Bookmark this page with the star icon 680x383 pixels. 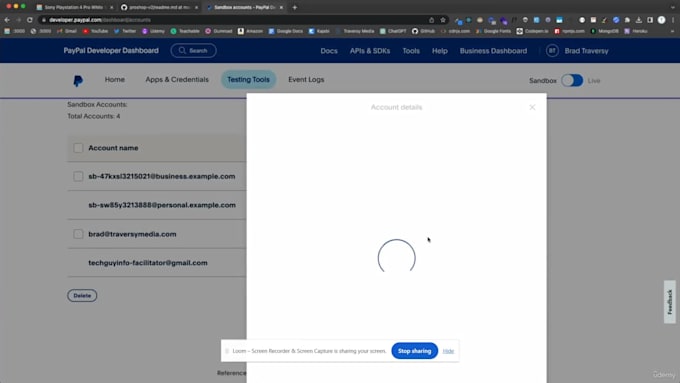click(443, 20)
